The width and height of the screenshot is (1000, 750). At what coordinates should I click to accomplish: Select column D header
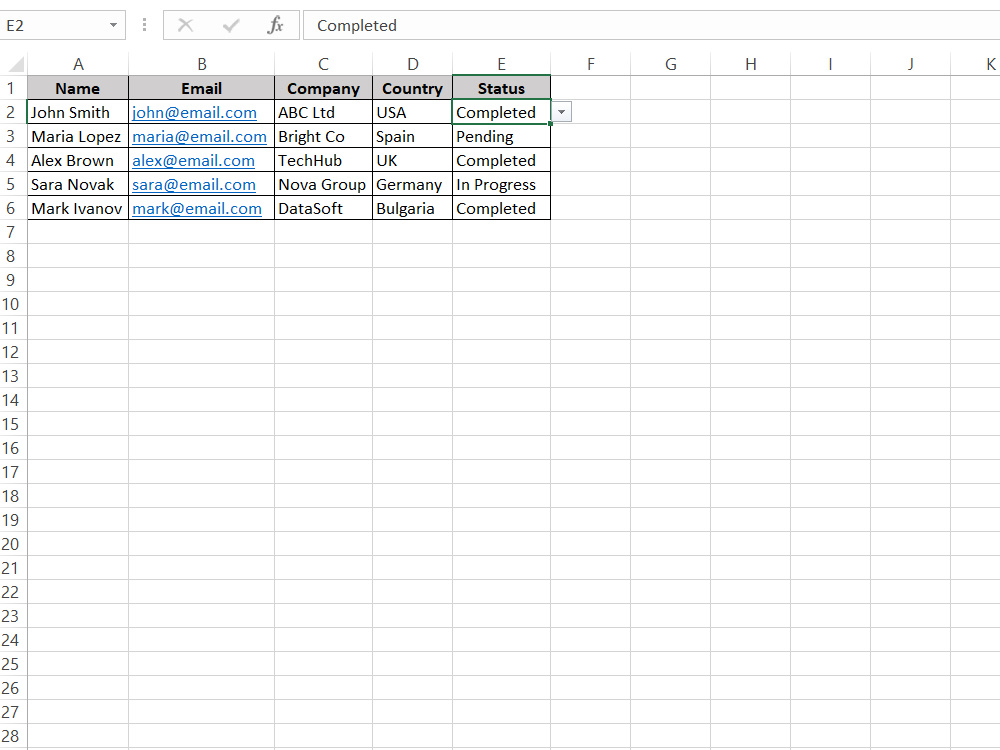point(413,64)
